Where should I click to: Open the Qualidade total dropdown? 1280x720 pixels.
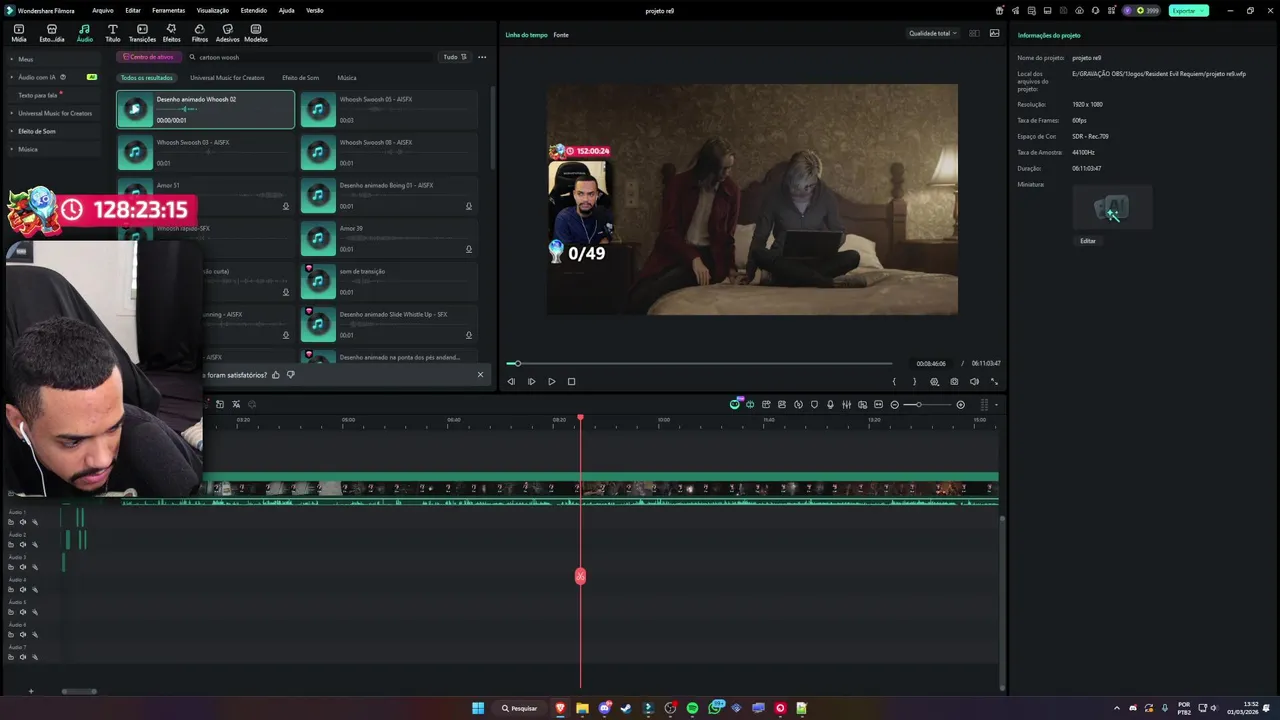tap(932, 33)
